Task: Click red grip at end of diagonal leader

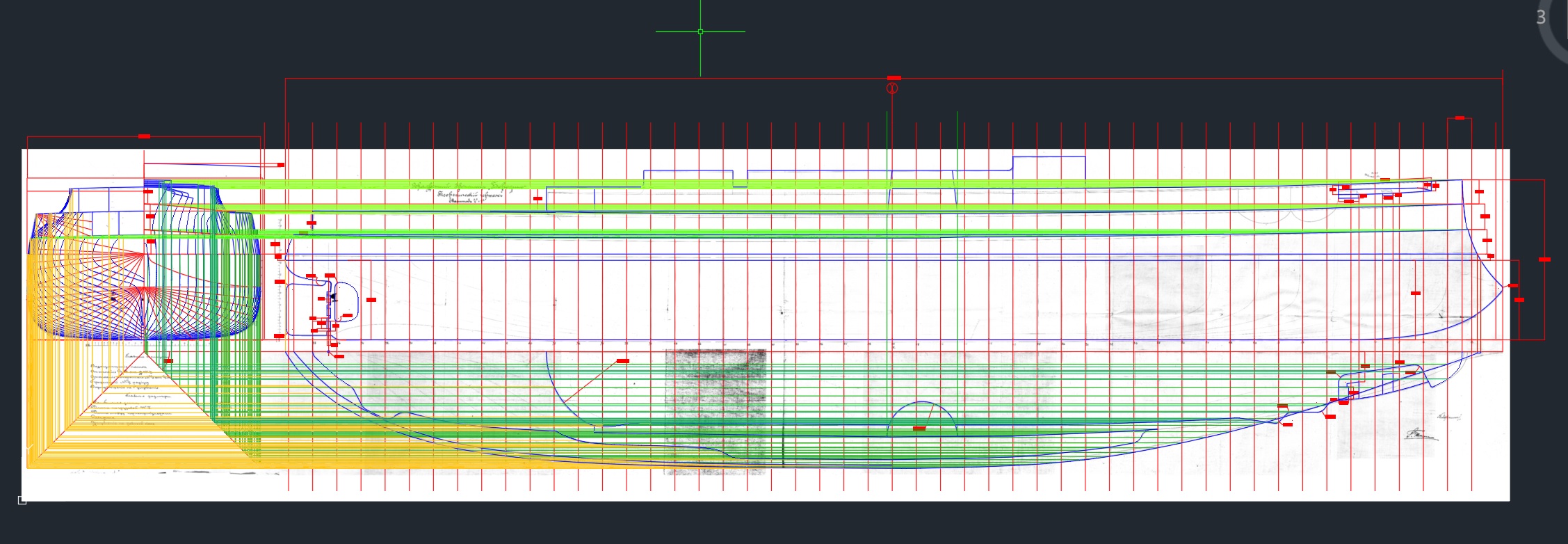Action: 623,361
